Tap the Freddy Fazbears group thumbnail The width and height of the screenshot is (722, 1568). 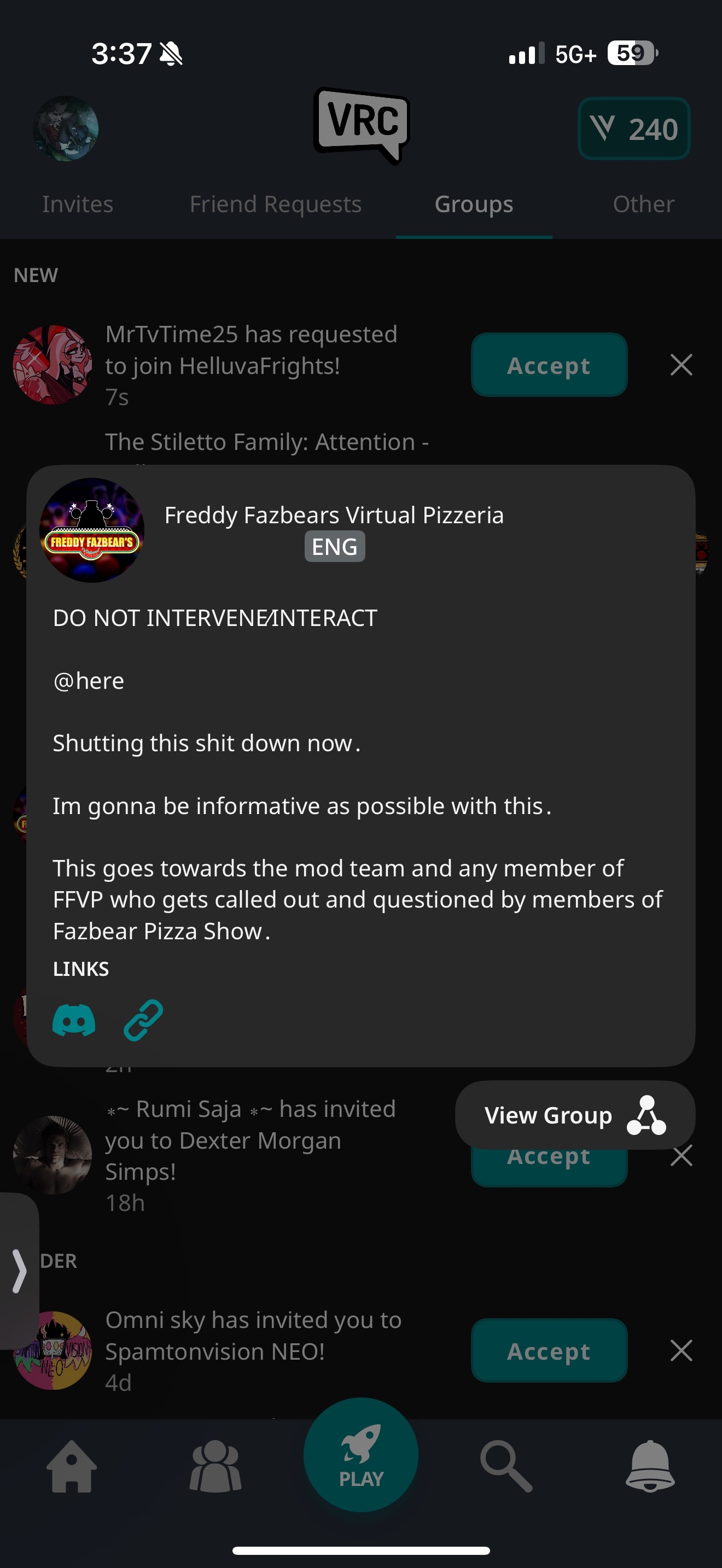pos(92,530)
